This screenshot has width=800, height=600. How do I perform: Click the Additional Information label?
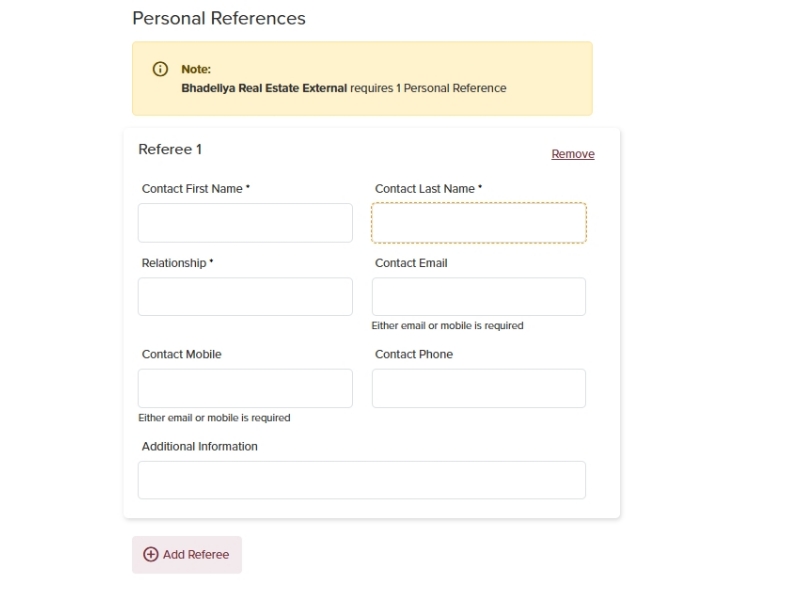click(200, 446)
